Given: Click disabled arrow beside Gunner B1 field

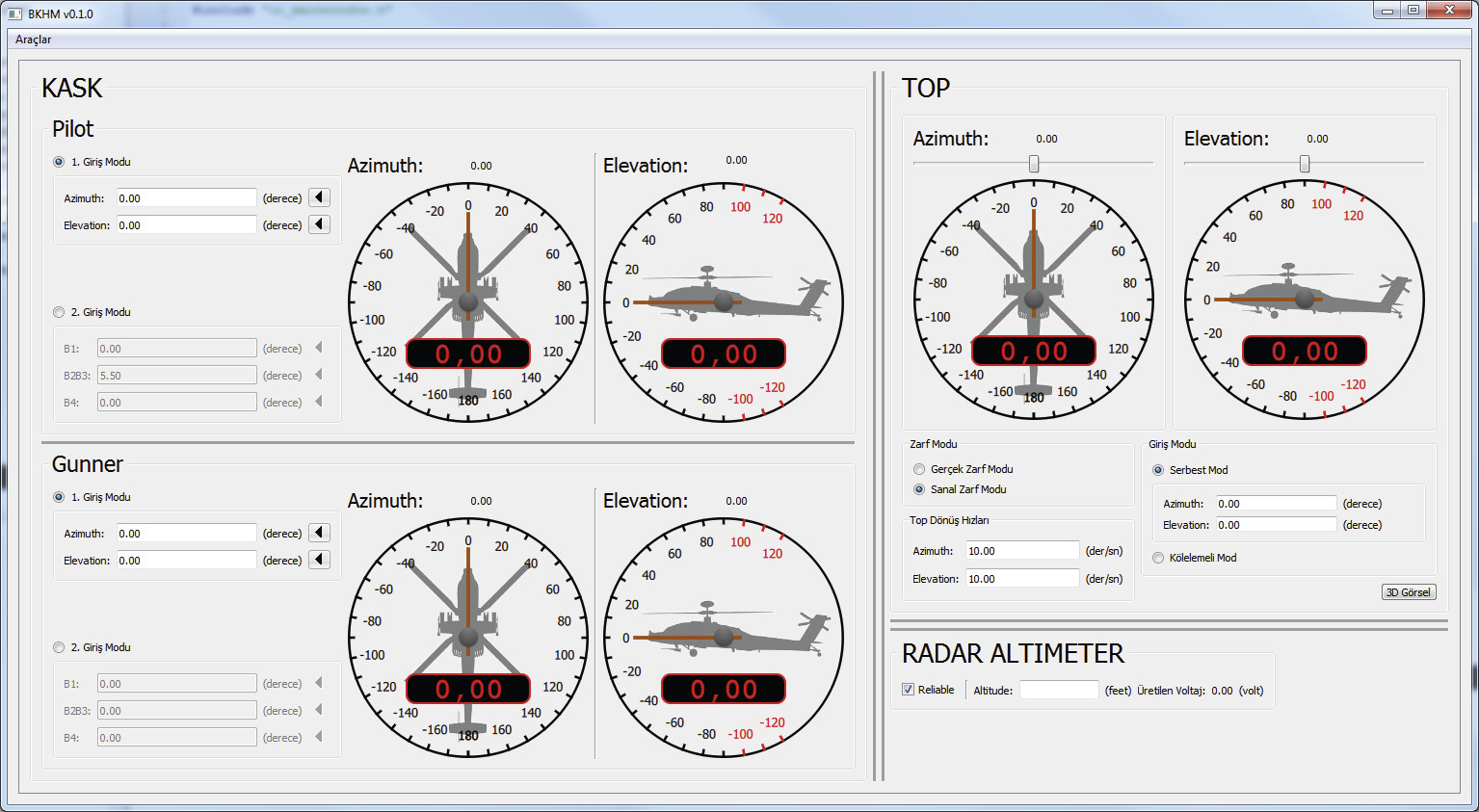Looking at the screenshot, I should 319,683.
